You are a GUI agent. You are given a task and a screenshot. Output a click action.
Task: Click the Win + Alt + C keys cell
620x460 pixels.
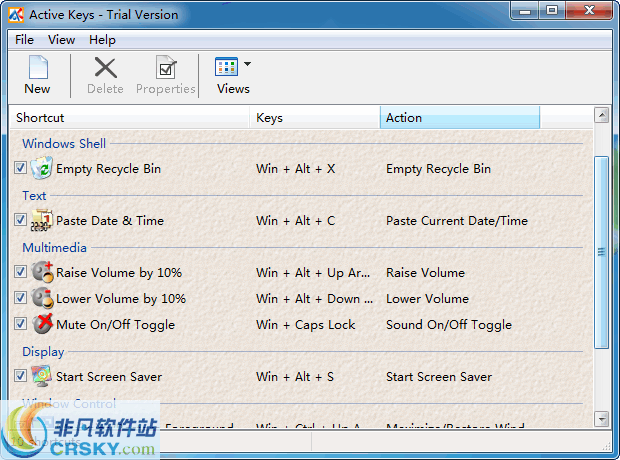[296, 221]
